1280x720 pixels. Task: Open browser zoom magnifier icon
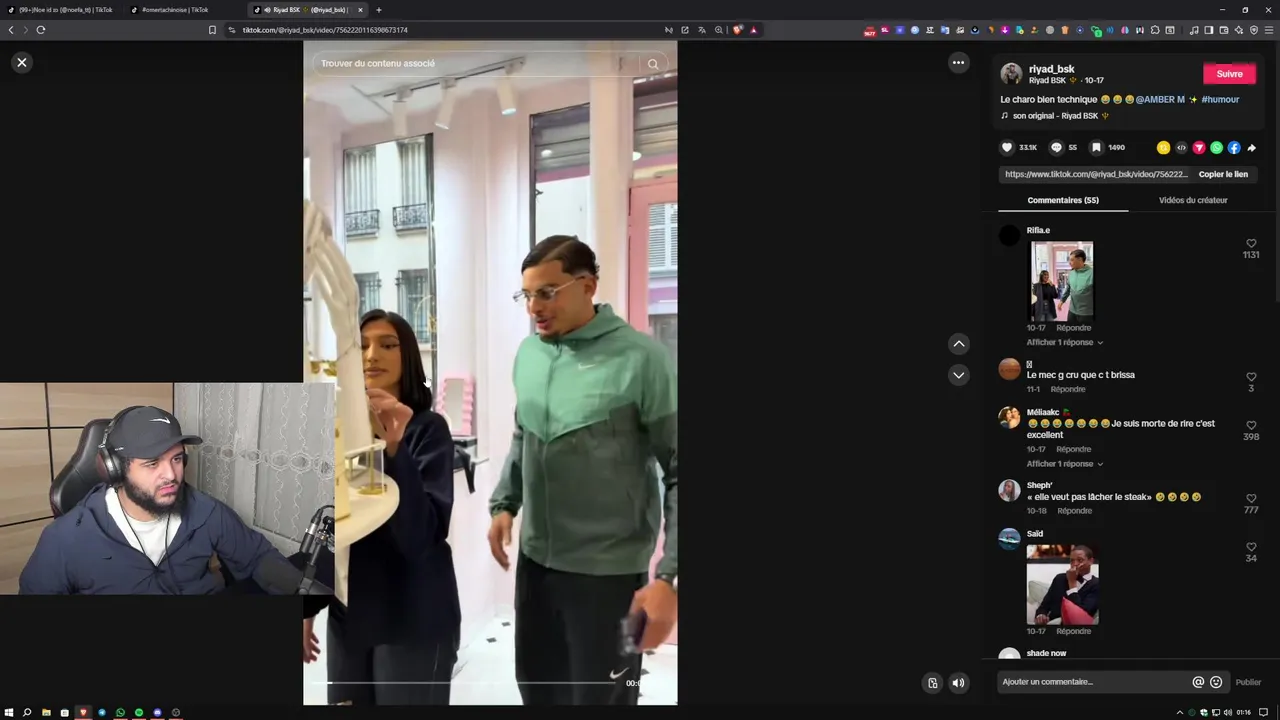(x=719, y=30)
